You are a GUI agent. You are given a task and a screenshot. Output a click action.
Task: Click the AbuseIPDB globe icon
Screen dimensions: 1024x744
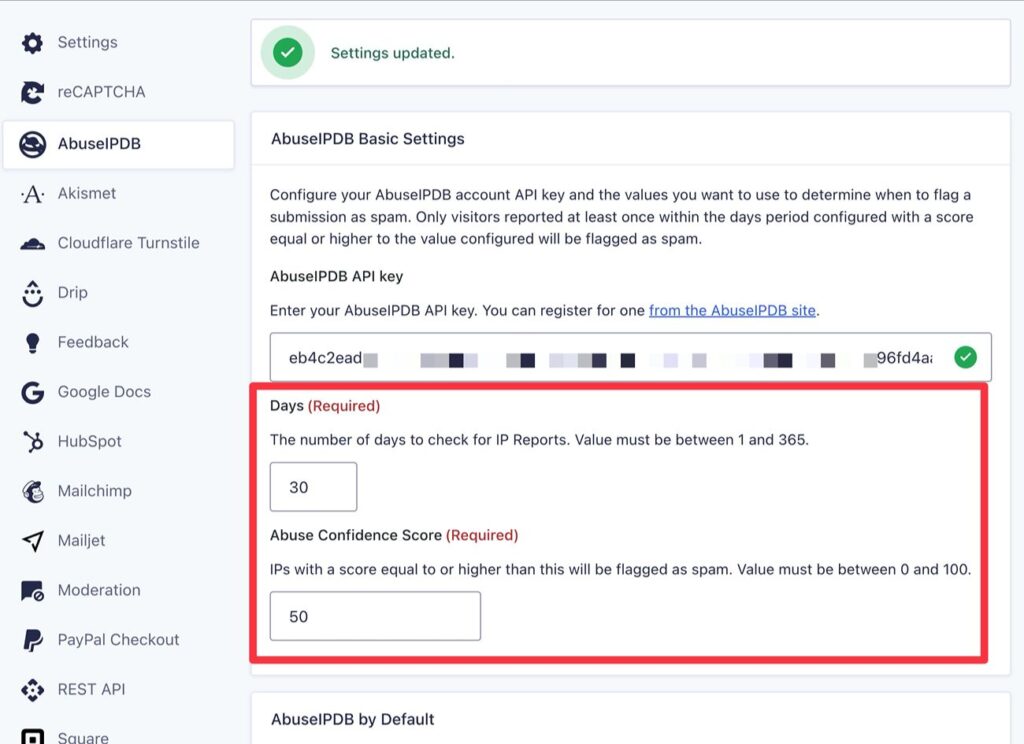pos(32,144)
